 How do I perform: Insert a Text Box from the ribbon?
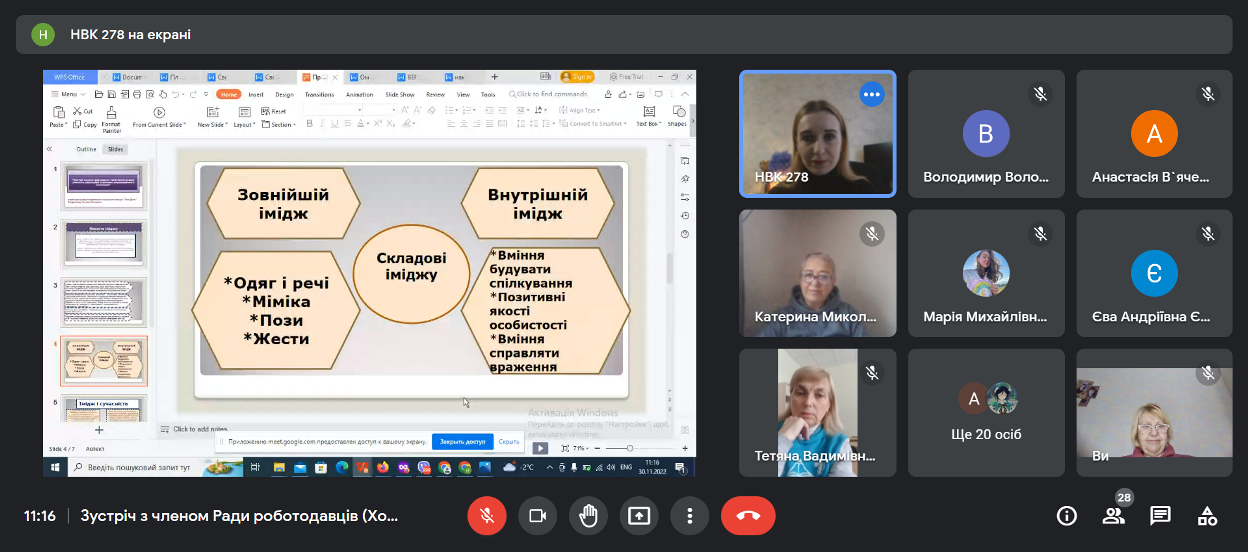click(648, 117)
